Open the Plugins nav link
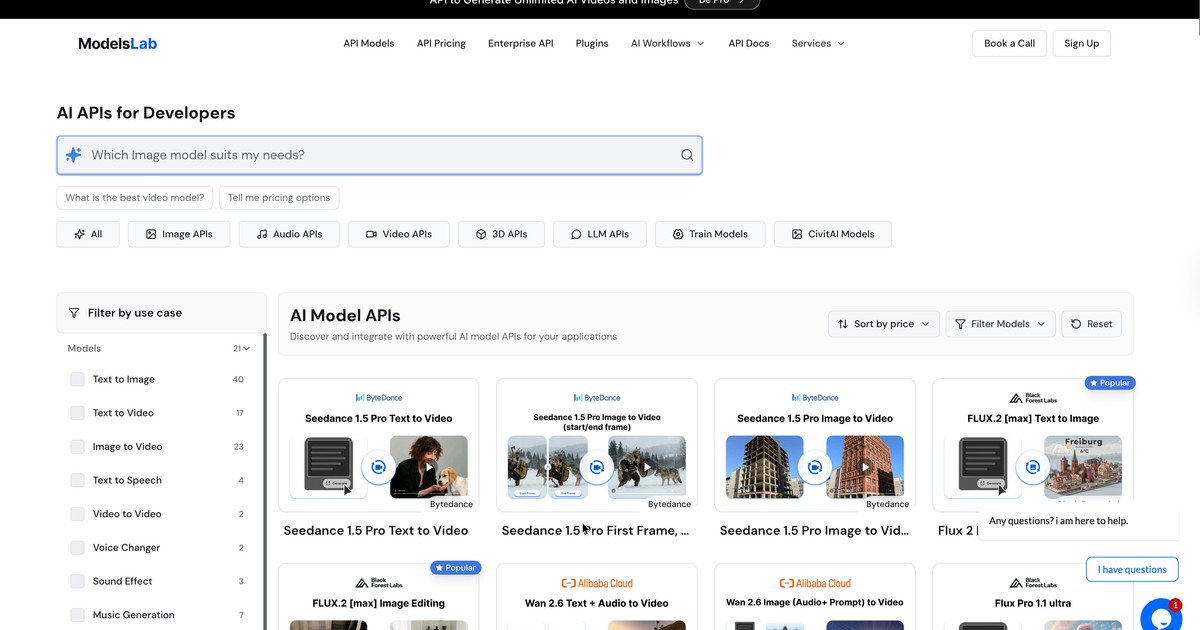The width and height of the screenshot is (1200, 630). [592, 43]
